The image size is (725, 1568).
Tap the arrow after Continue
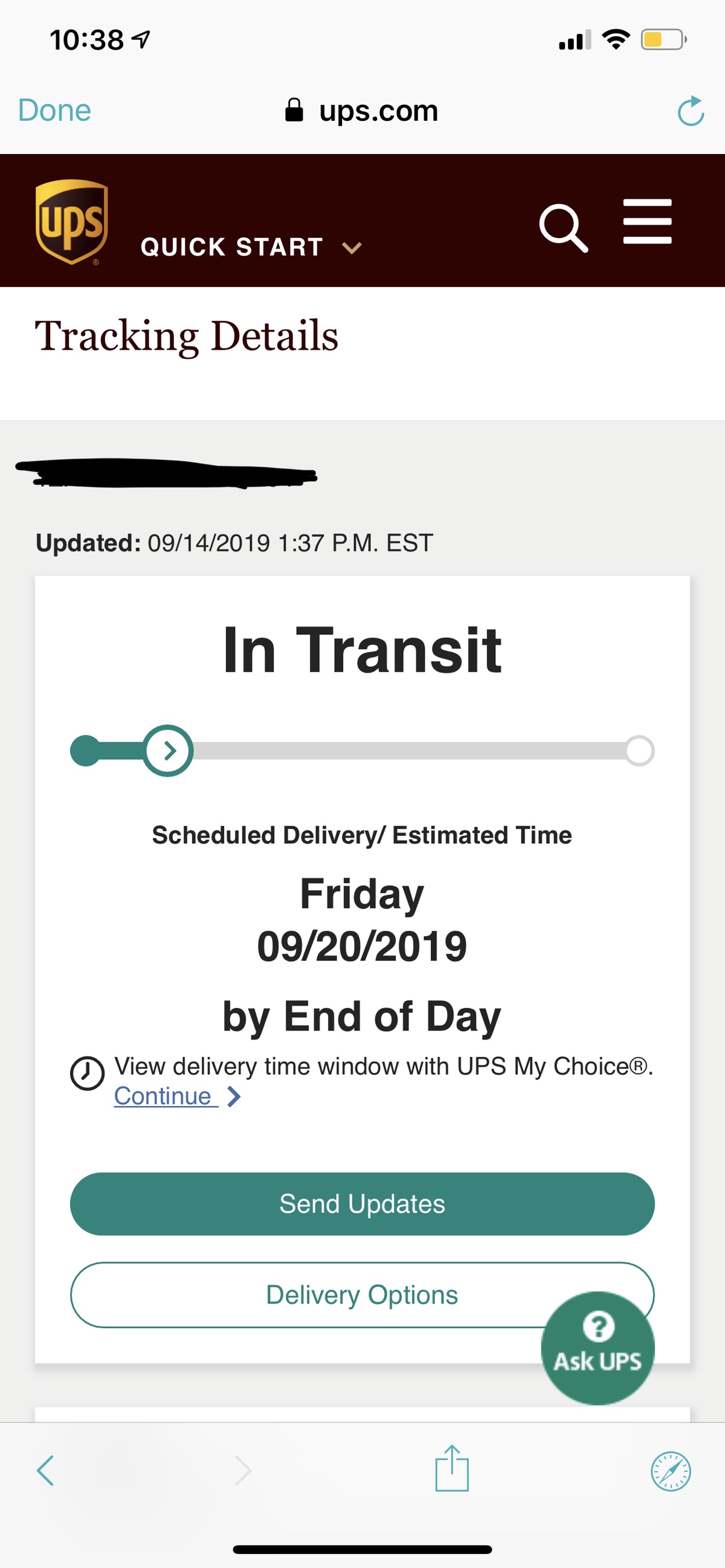(234, 1097)
